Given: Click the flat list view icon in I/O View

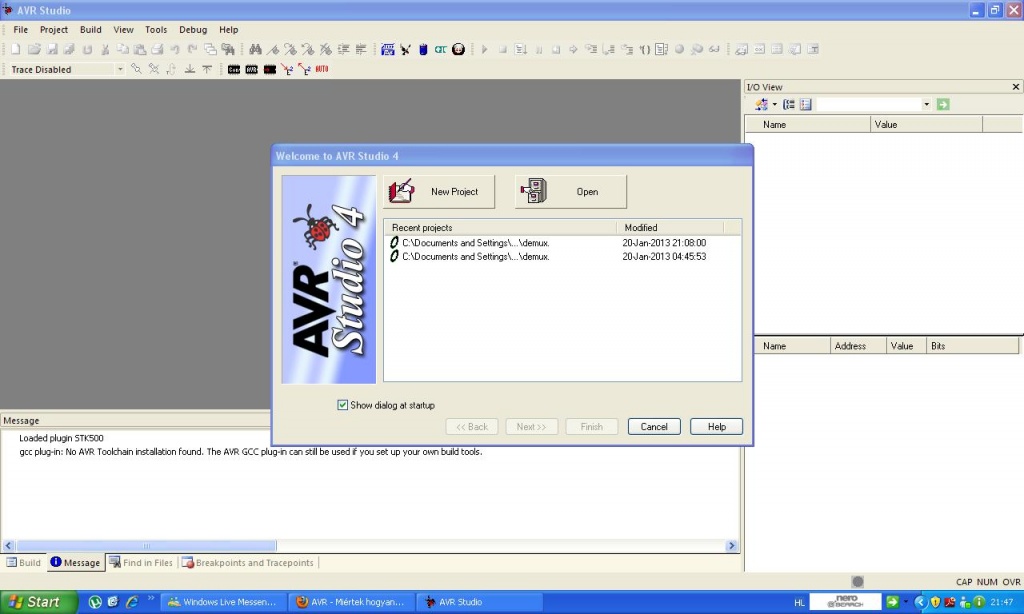Looking at the screenshot, I should pos(806,105).
